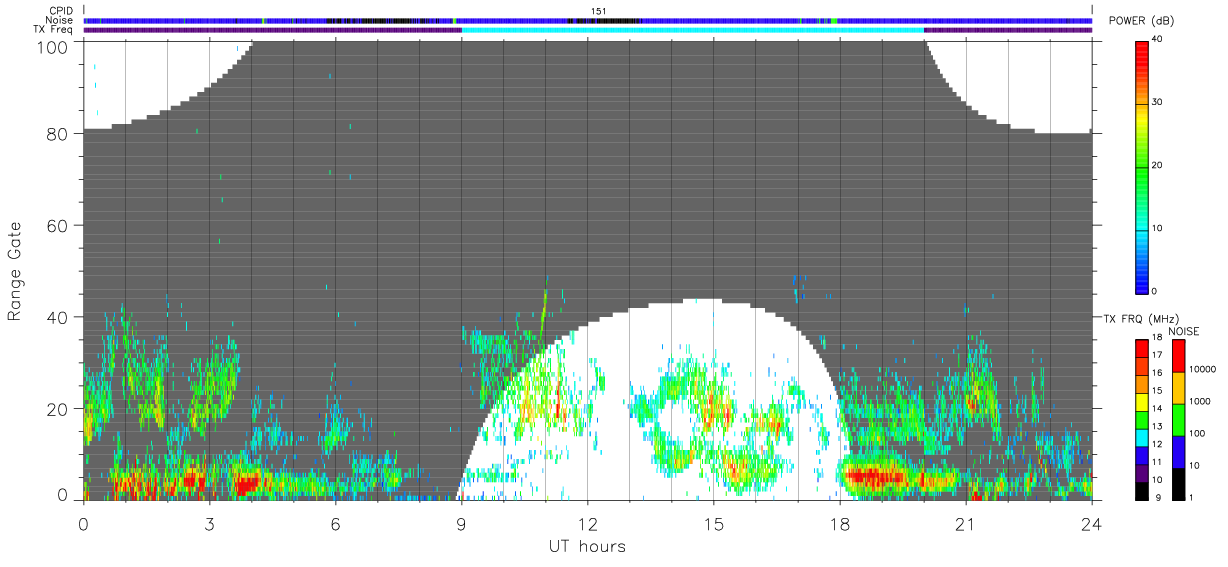Click the 30 tick on the power colorbar

[x=1158, y=102]
